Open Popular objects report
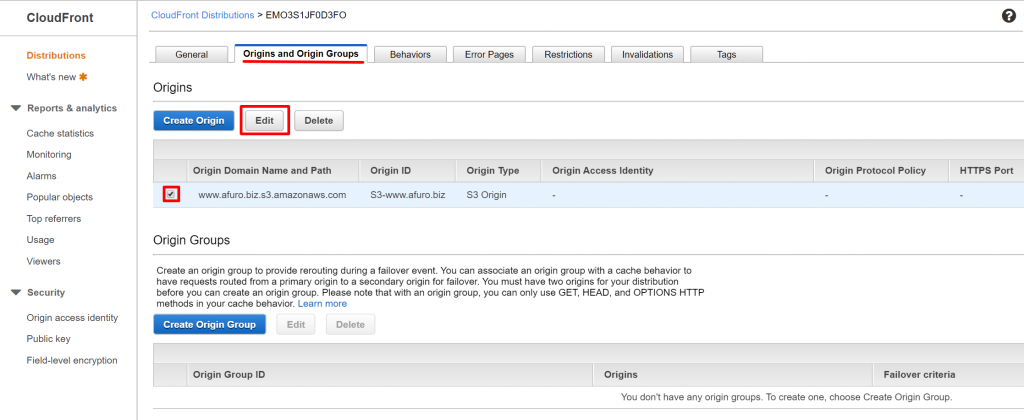 (x=59, y=197)
